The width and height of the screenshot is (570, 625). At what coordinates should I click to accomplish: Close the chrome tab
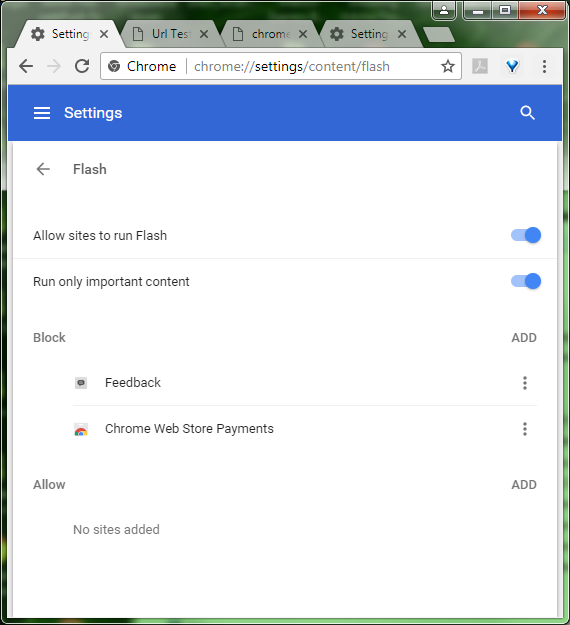(x=303, y=34)
